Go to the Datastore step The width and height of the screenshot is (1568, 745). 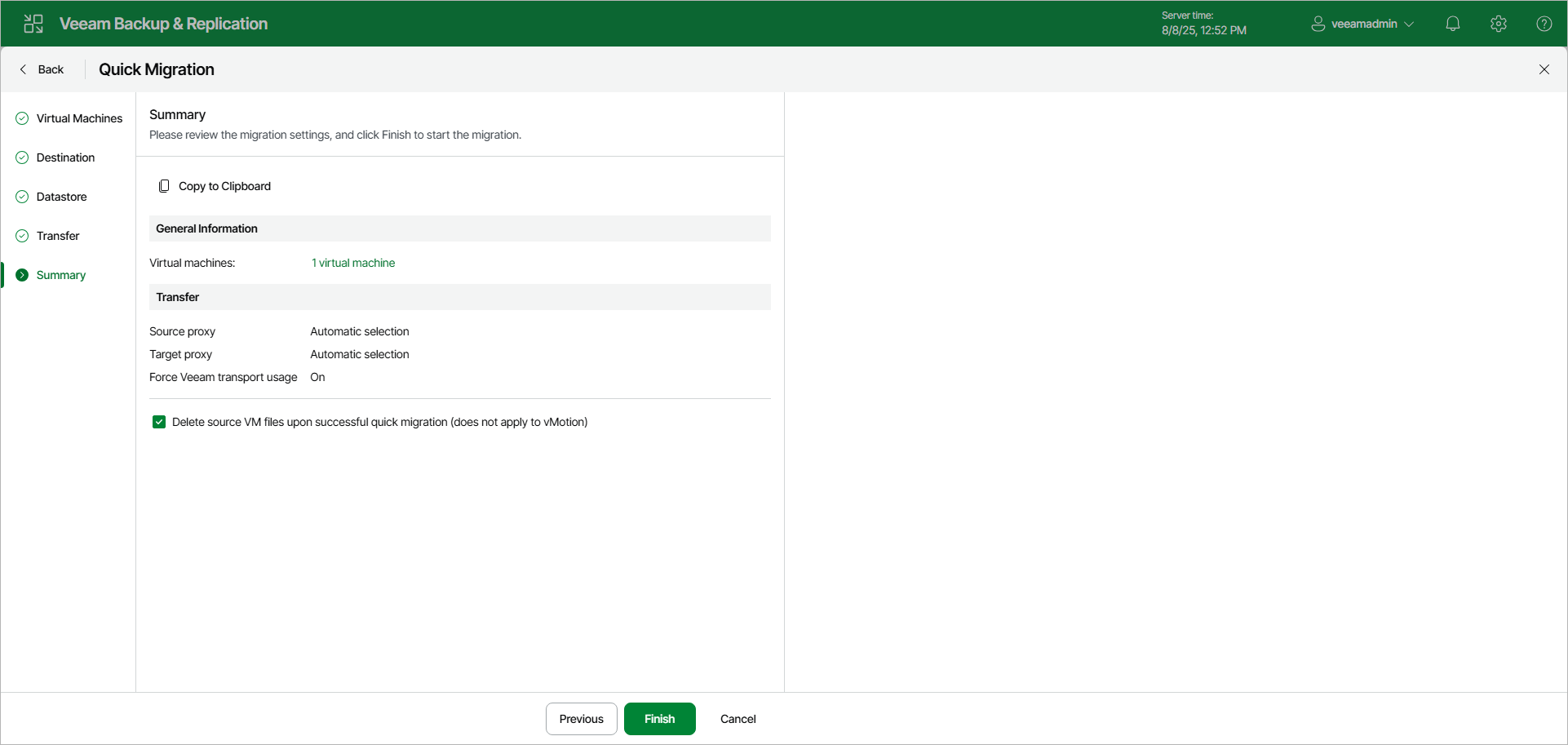tap(61, 197)
